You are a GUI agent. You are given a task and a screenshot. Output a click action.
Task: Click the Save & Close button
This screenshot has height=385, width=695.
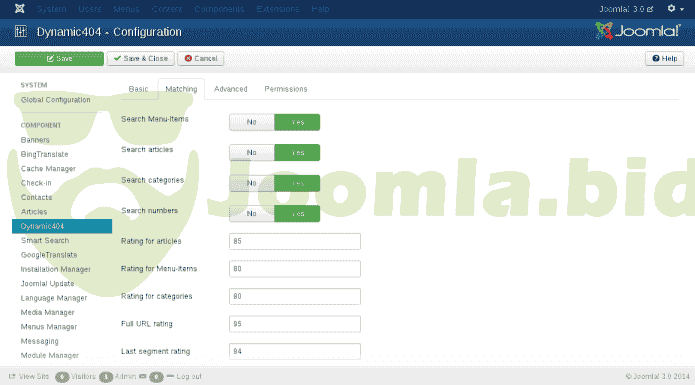[x=141, y=58]
